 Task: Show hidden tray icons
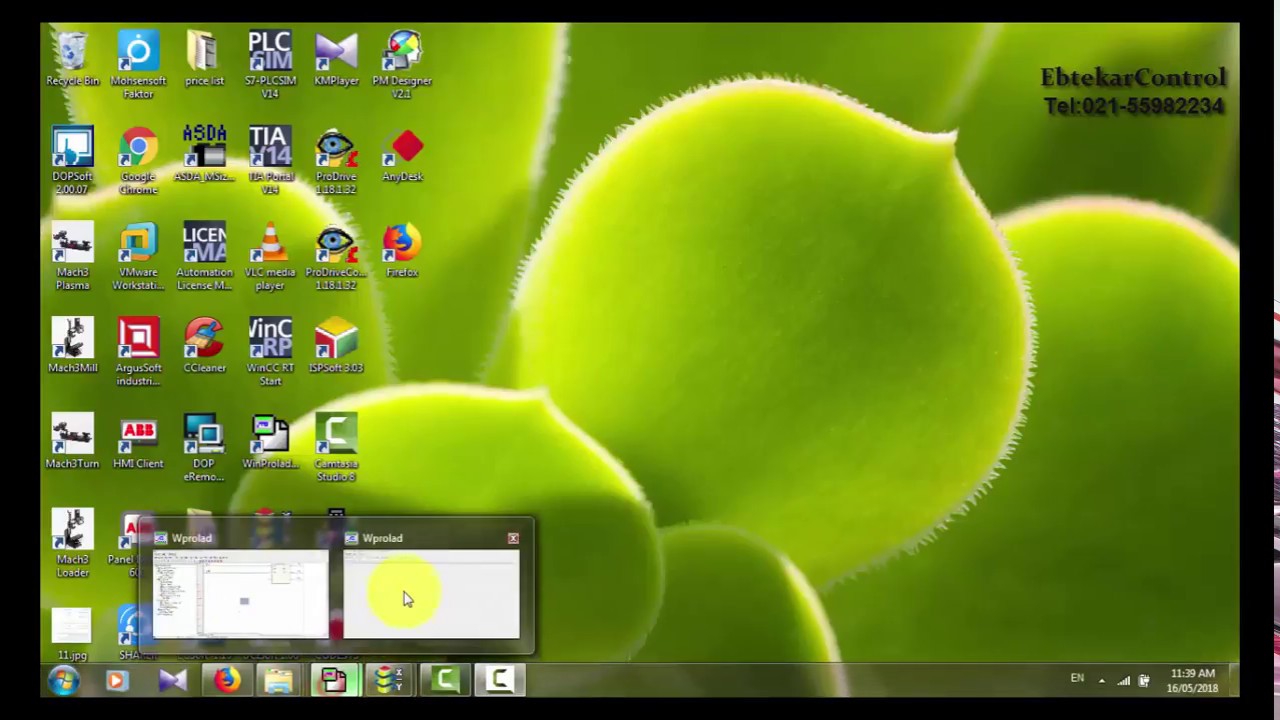tap(1102, 681)
